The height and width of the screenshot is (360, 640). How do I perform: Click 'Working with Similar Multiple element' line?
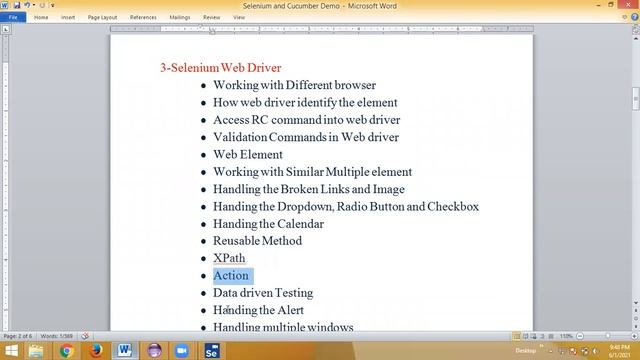tap(312, 172)
